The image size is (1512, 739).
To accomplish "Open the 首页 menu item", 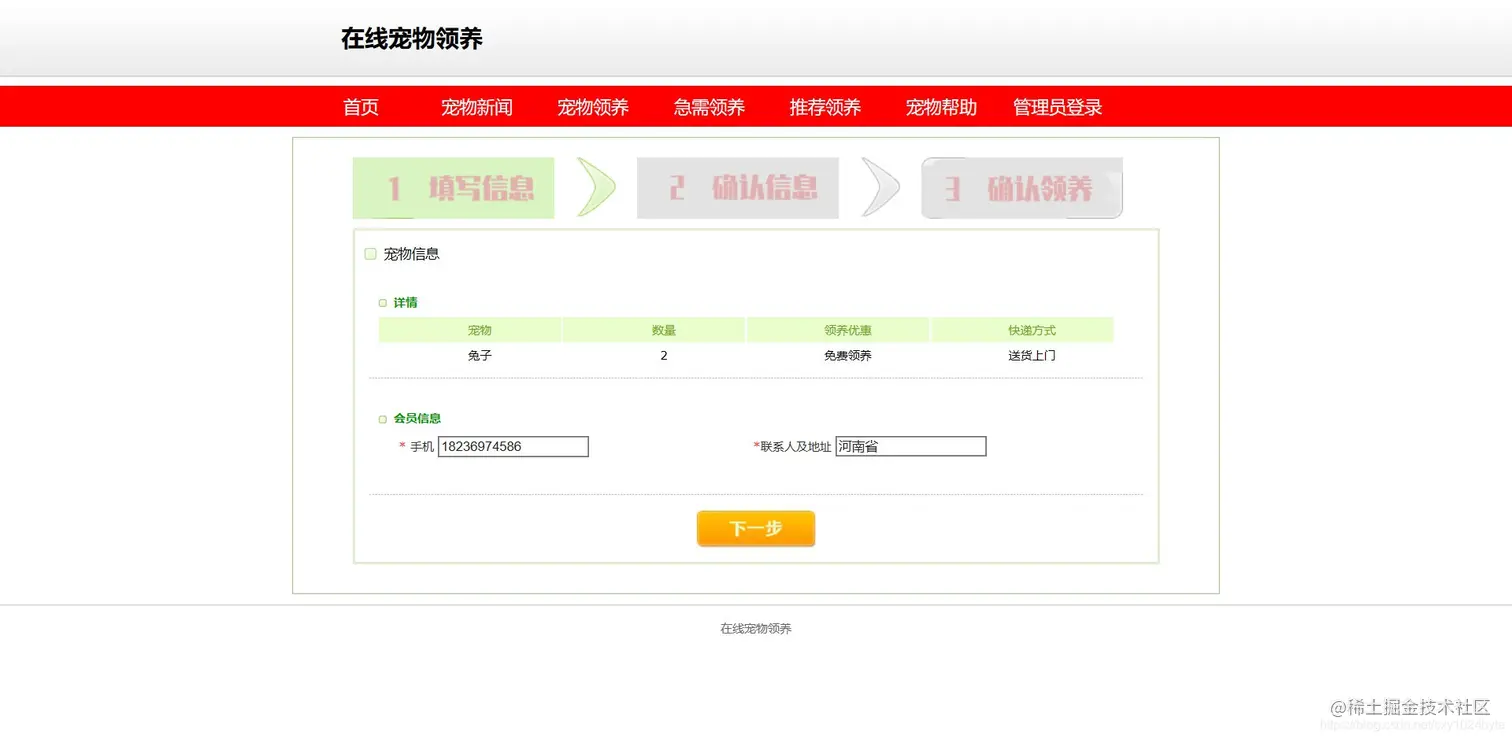I will tap(360, 107).
